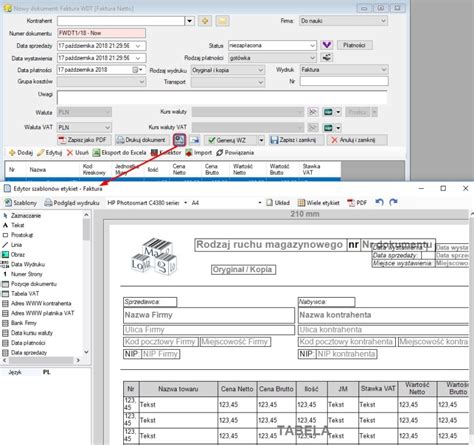
Task: Click the Numer dokumentu field
Action: coord(101,33)
